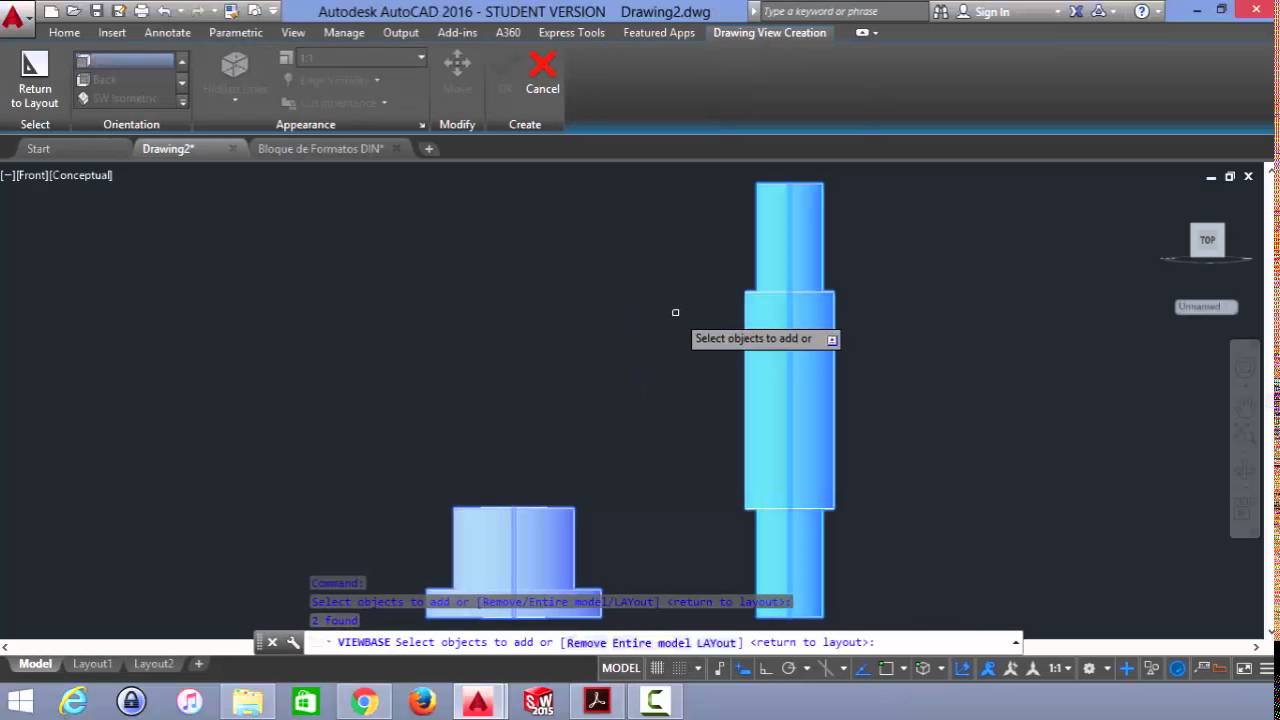Screen dimensions: 1280x720
Task: Click the Clean Screen icon in status bar
Action: [x=1244, y=668]
